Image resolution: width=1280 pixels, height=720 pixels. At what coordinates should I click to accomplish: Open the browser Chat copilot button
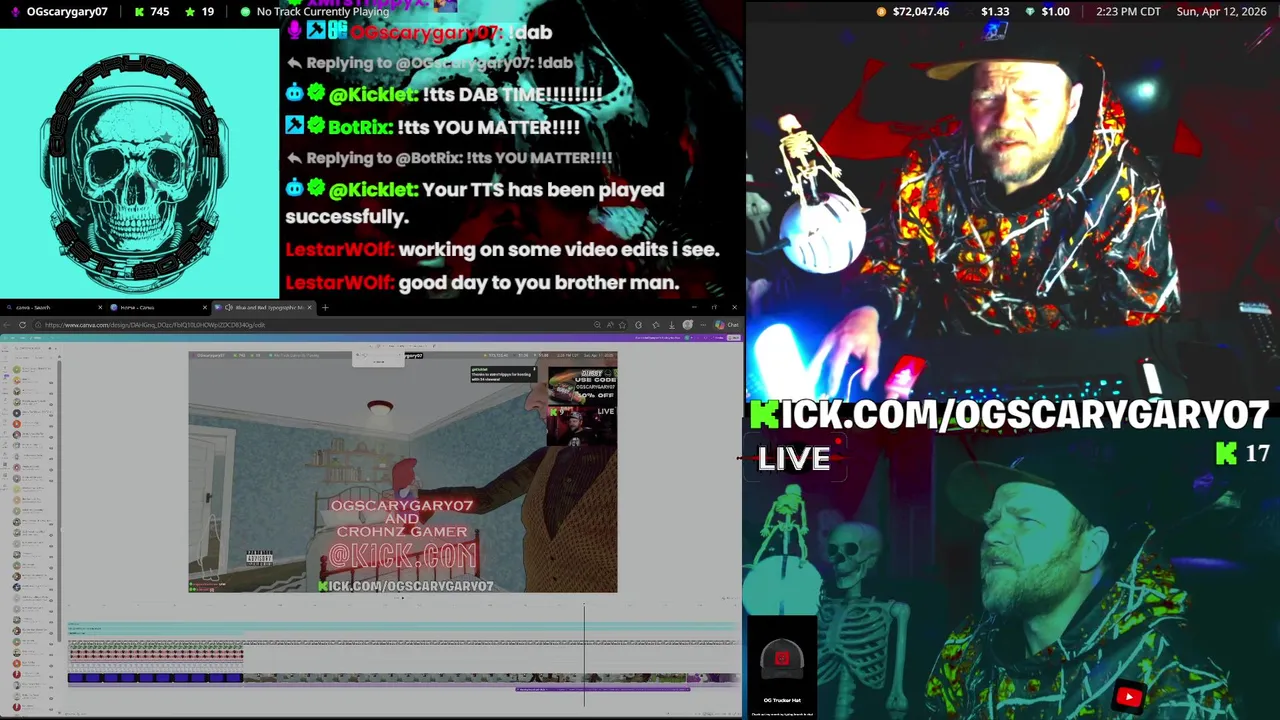click(727, 325)
